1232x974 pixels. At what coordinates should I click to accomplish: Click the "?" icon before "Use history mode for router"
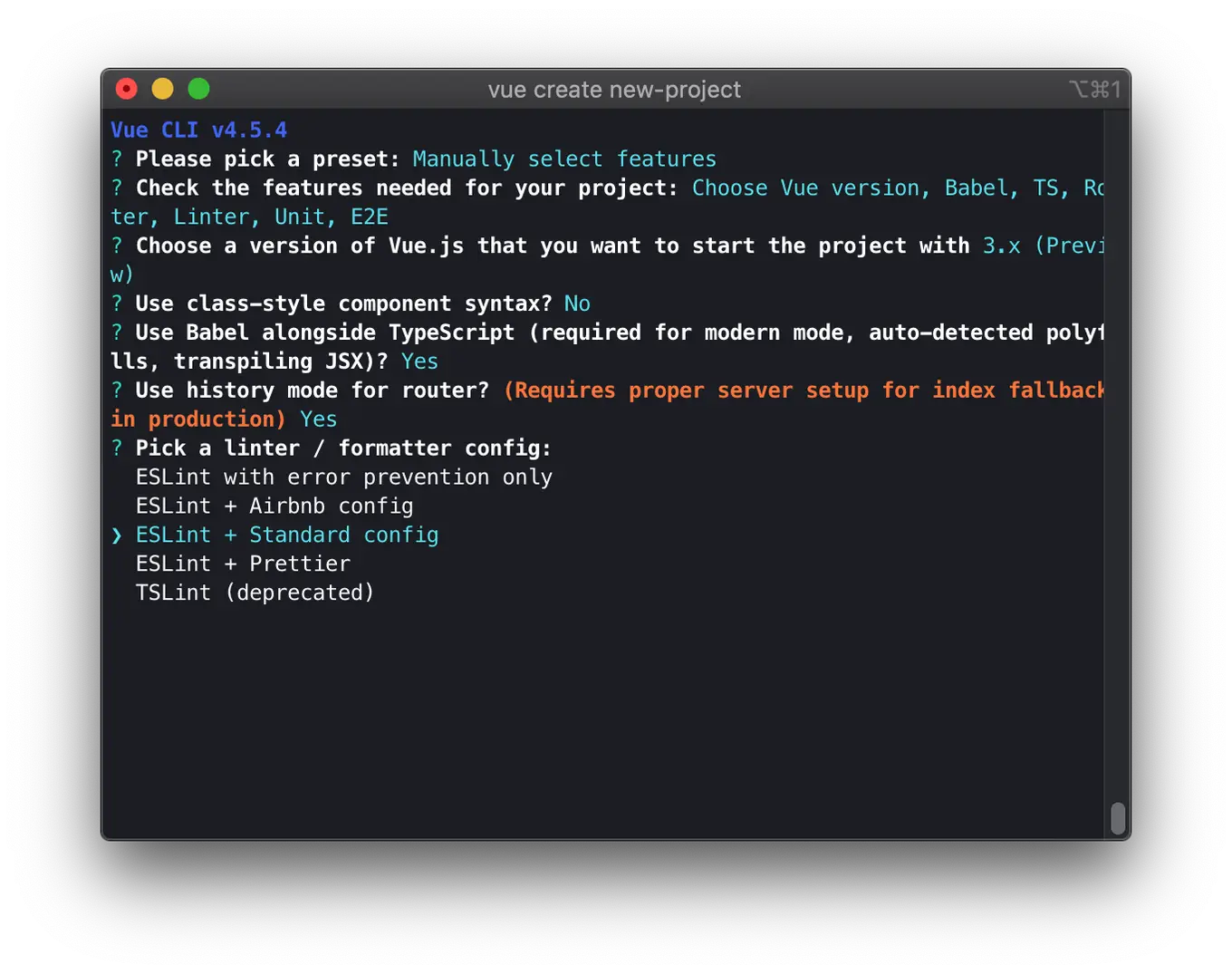pos(116,390)
